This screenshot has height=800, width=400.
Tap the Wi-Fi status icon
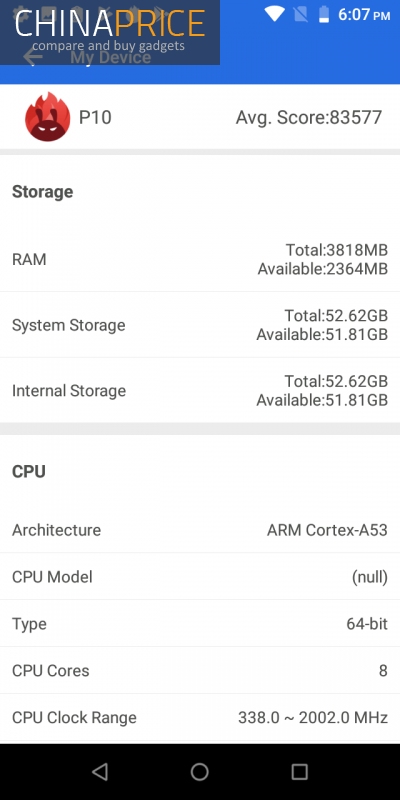coord(274,14)
